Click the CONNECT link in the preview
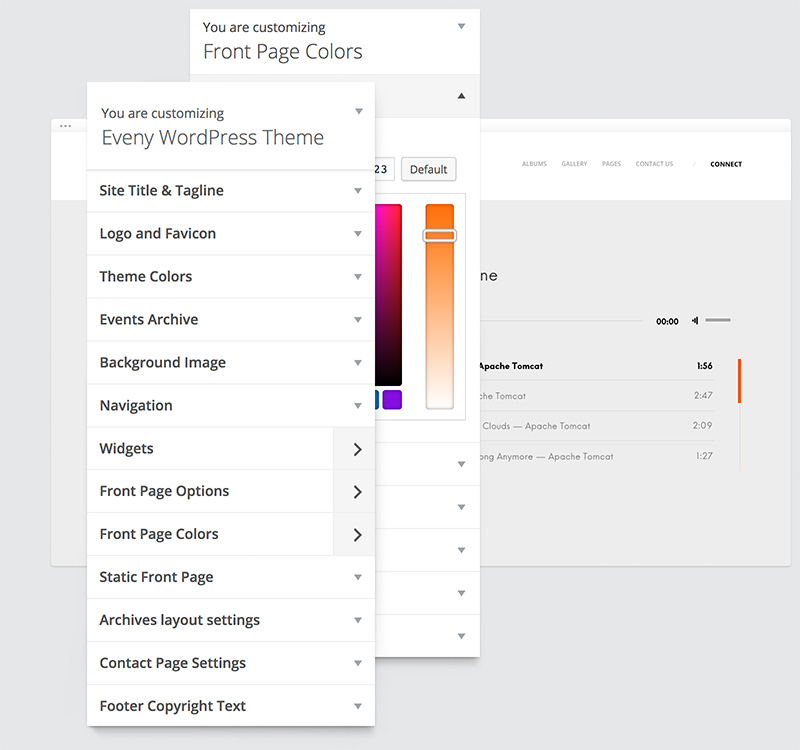Image resolution: width=800 pixels, height=750 pixels. pyautogui.click(x=726, y=164)
